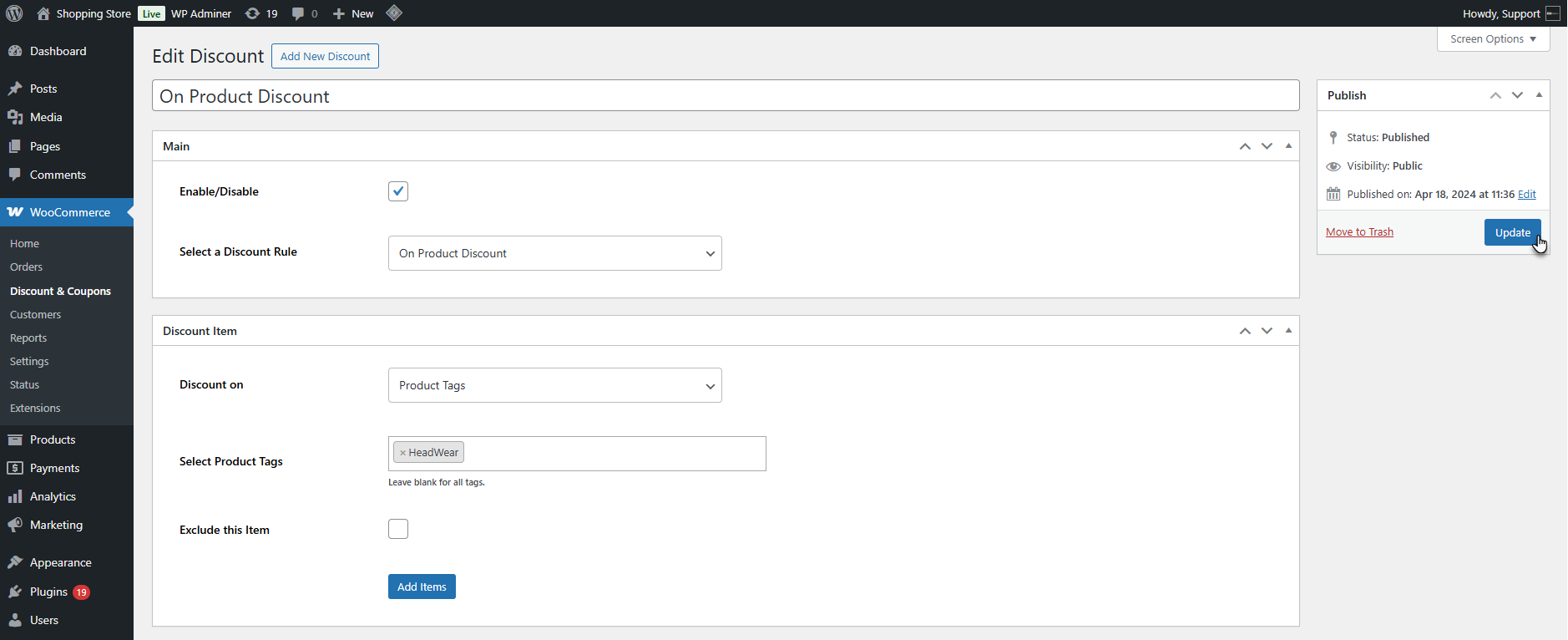Click the WooCommerce logo icon
This screenshot has width=1568, height=640.
[x=15, y=212]
